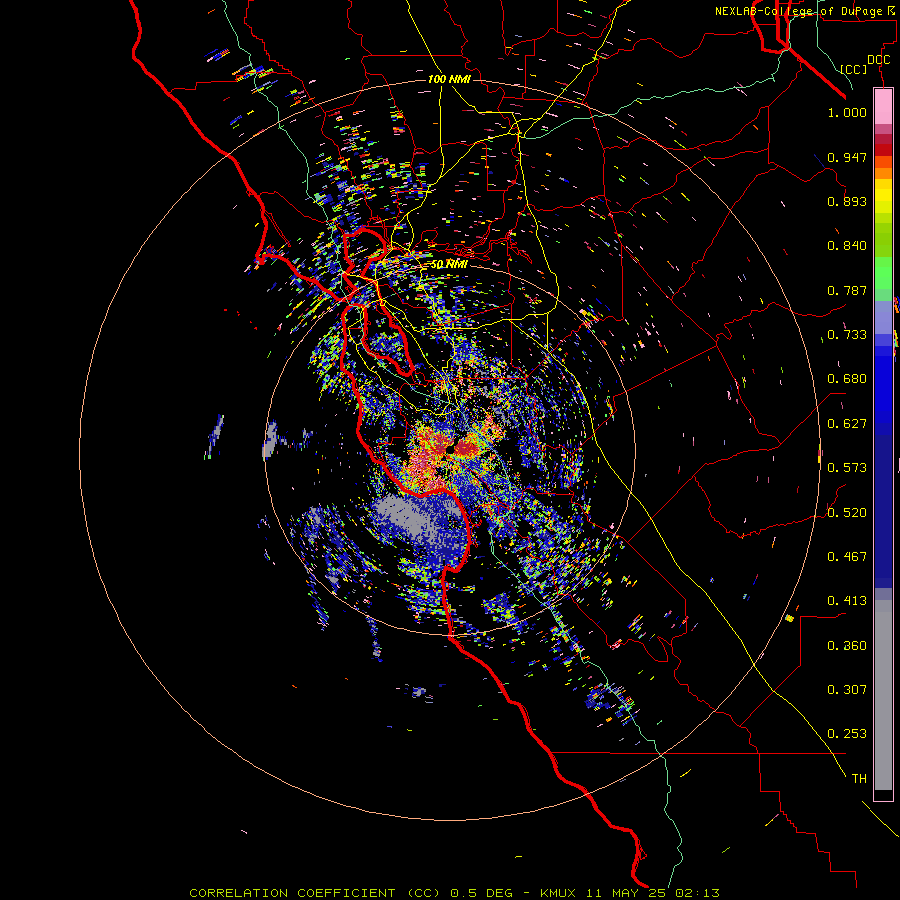The height and width of the screenshot is (900, 900).
Task: Select the 1.000 scale value
Action: tap(847, 112)
